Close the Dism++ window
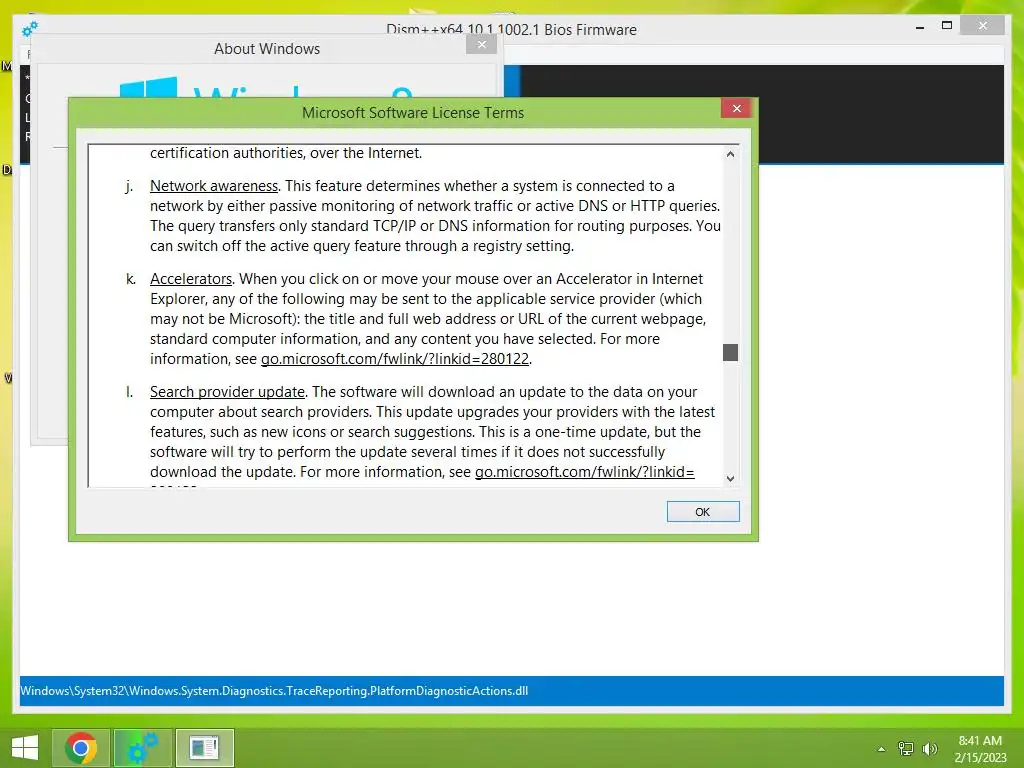Viewport: 1024px width, 768px height. tap(983, 25)
